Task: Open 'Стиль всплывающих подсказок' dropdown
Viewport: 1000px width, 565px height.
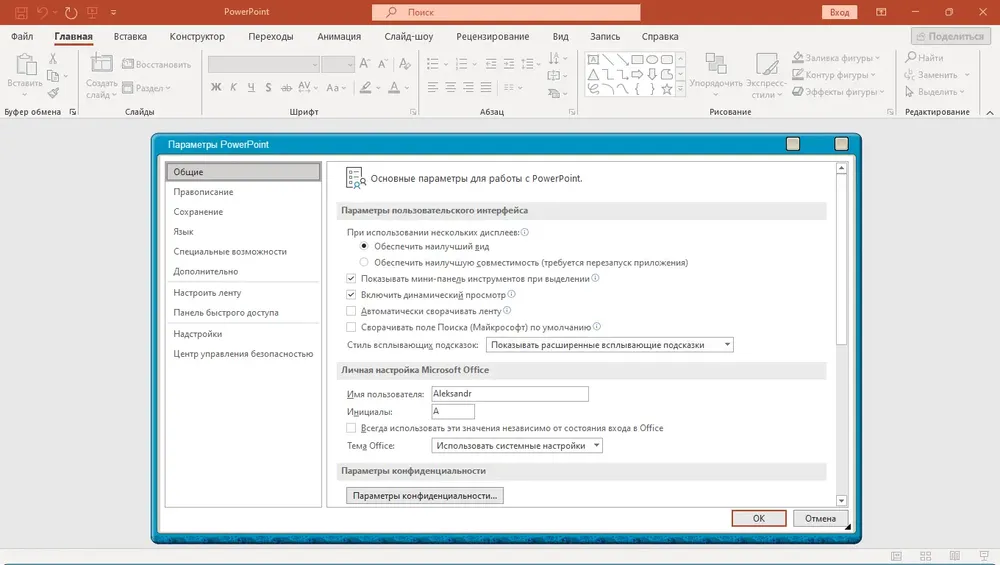Action: click(610, 345)
